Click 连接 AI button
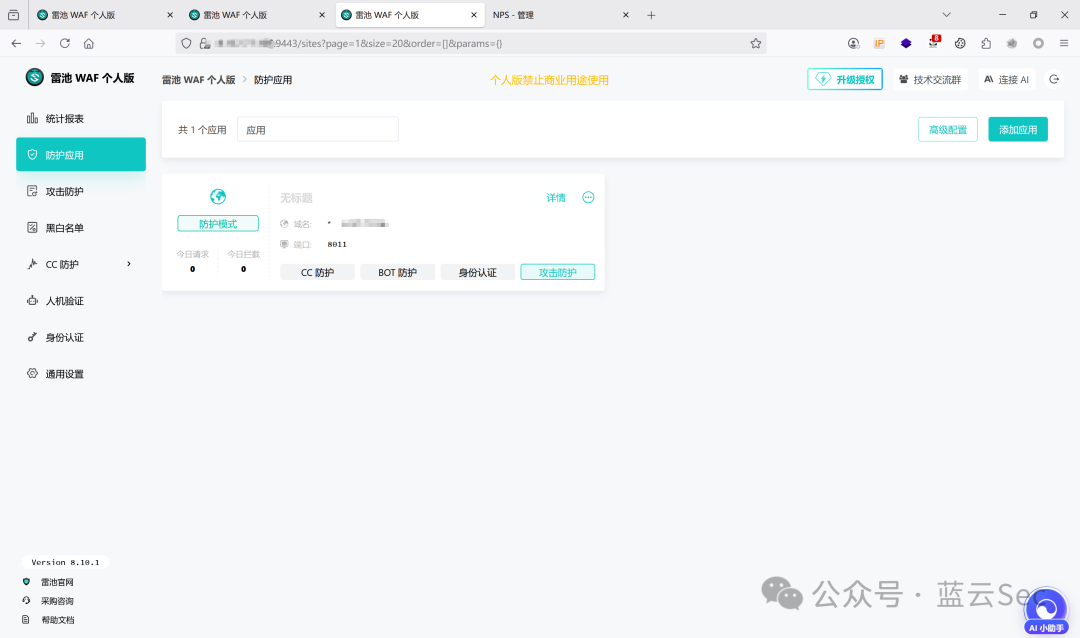 click(1006, 79)
